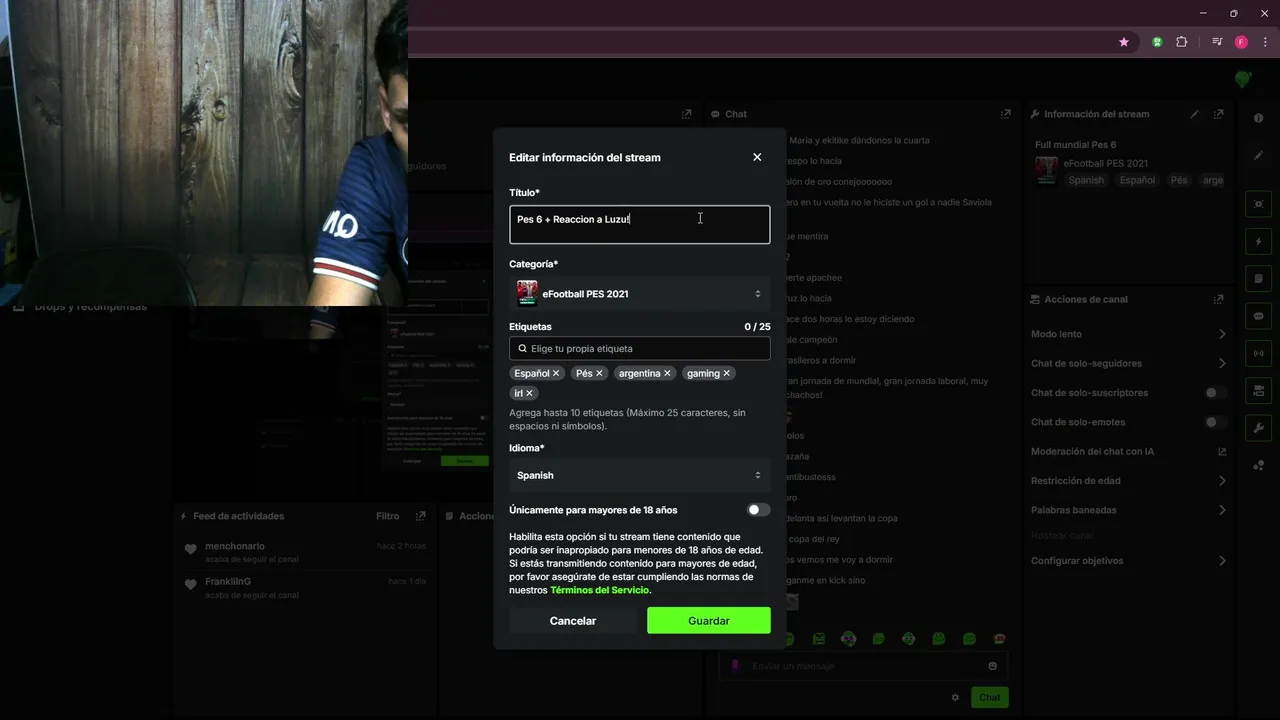Remove the irl tag
Viewport: 1280px width, 720px height.
pos(529,393)
